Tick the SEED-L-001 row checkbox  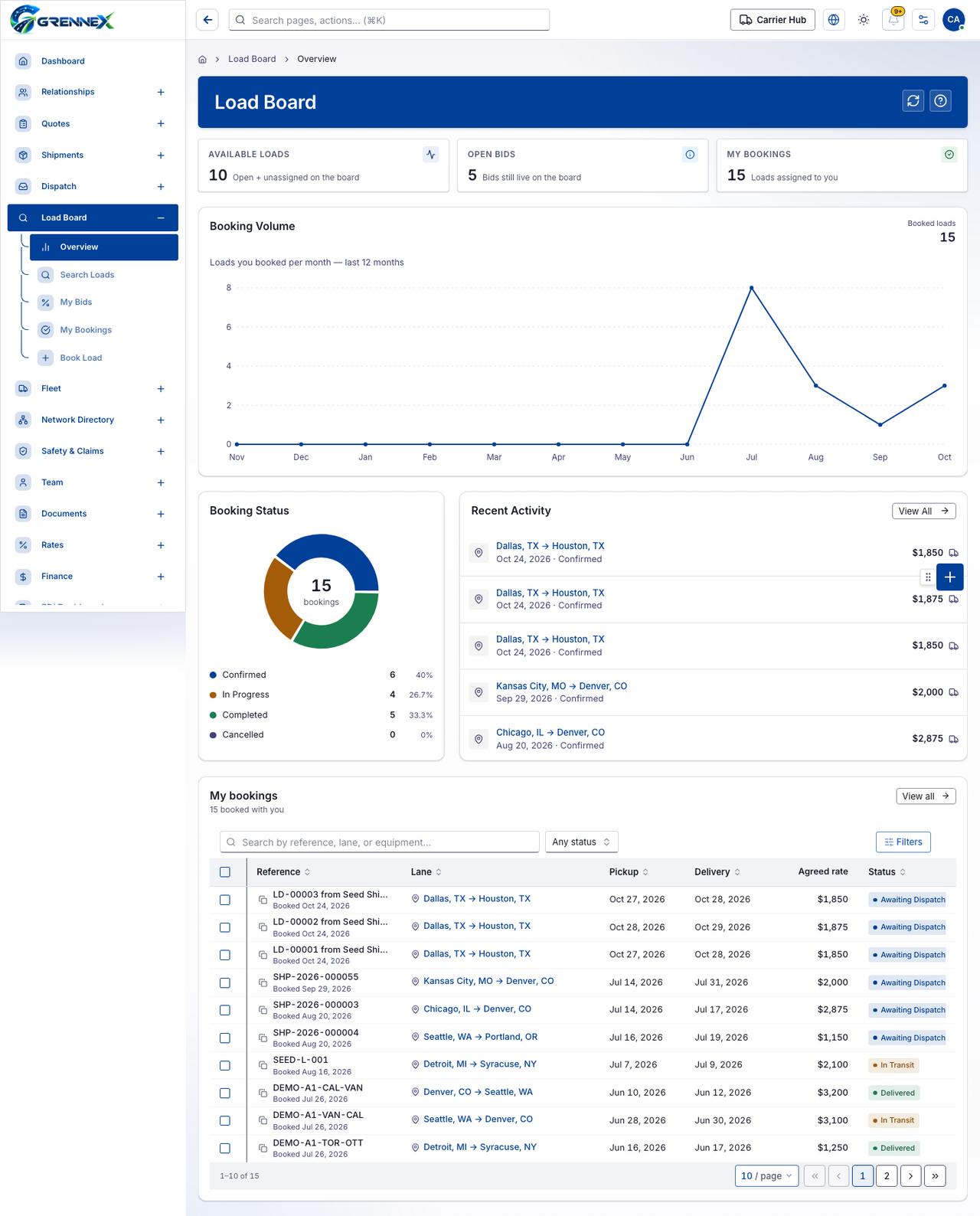(225, 1065)
